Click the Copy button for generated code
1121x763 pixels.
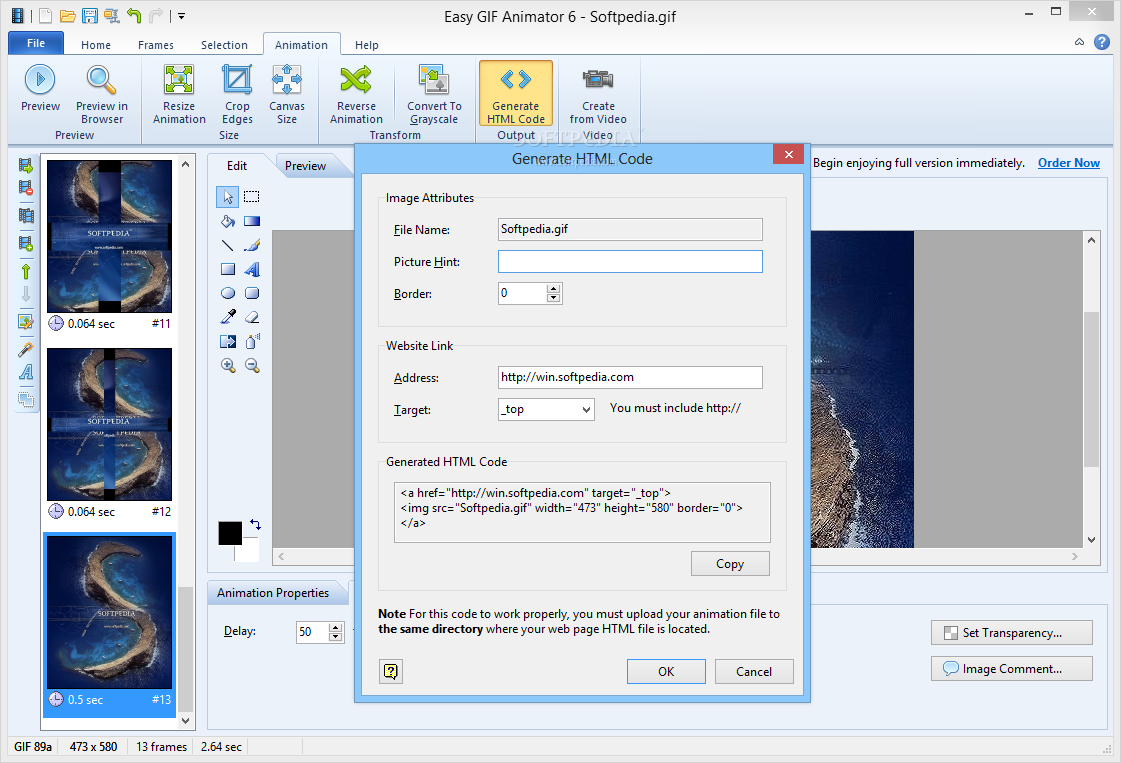730,563
